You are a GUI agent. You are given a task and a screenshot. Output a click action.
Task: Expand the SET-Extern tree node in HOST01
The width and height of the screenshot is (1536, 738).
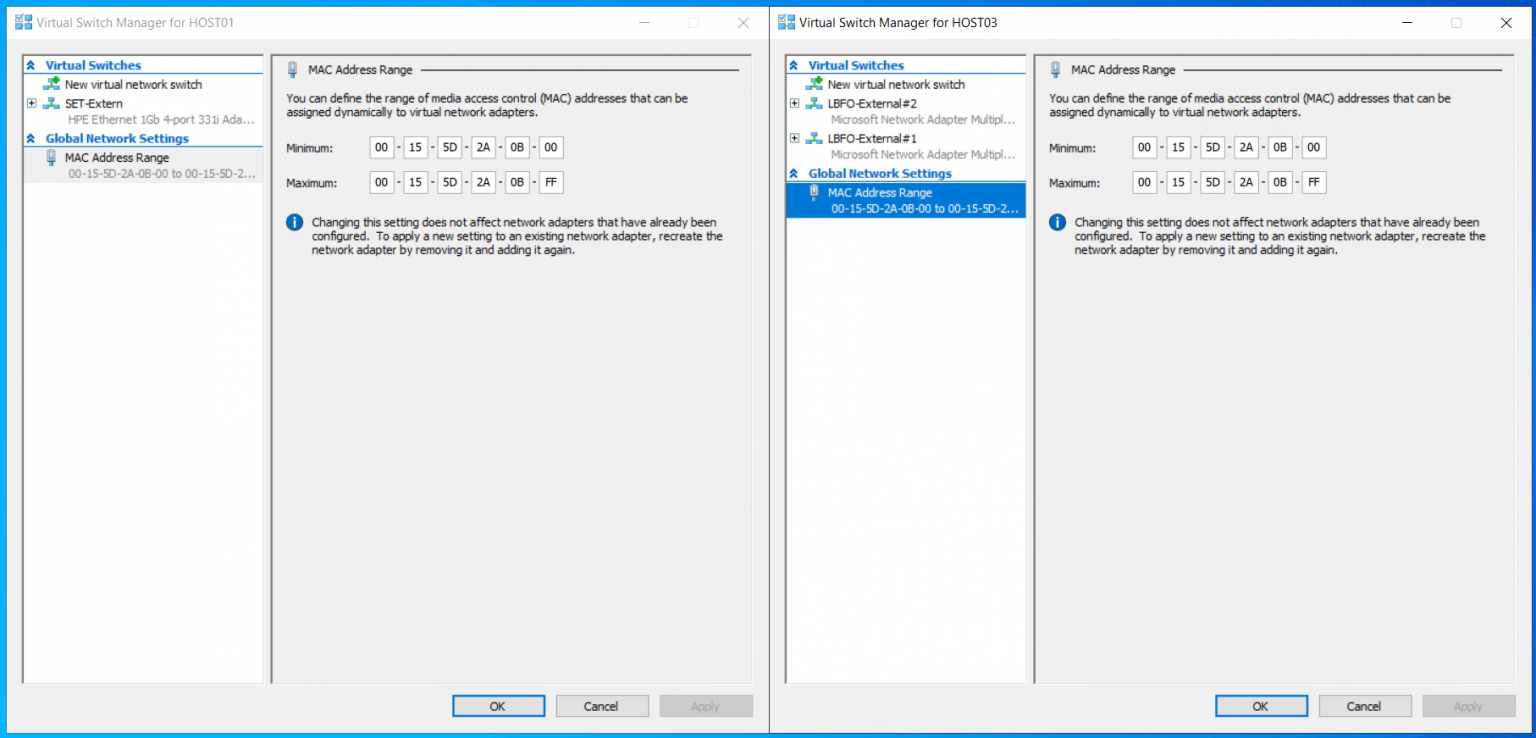tap(32, 104)
